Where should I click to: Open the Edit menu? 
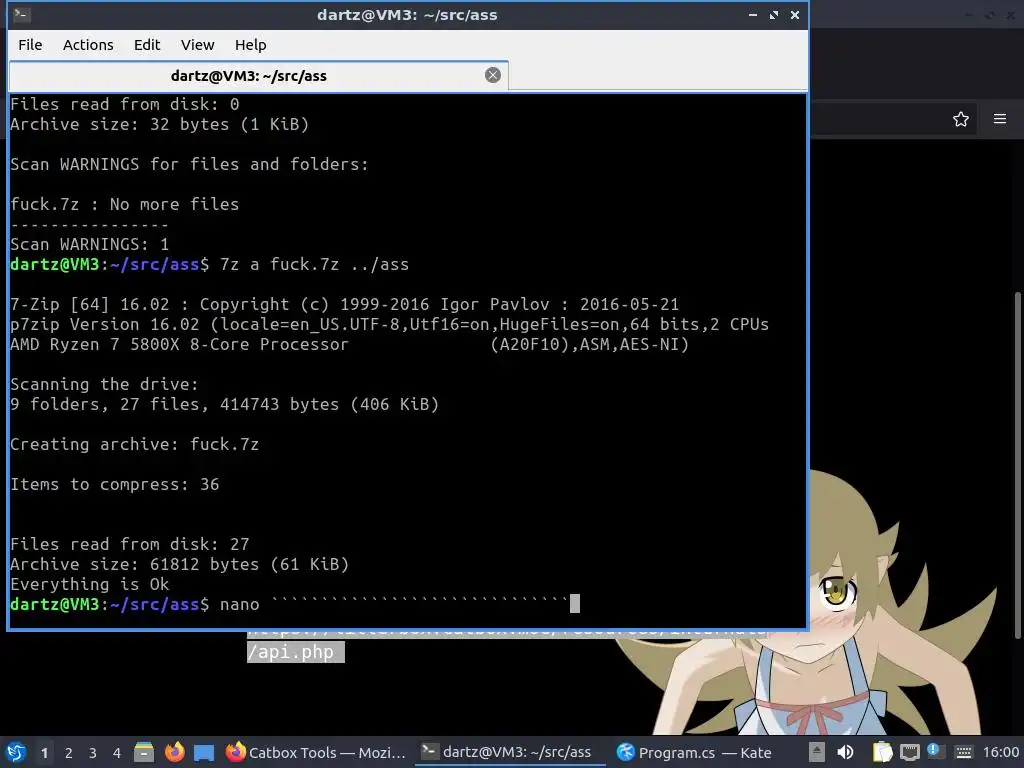click(x=147, y=45)
